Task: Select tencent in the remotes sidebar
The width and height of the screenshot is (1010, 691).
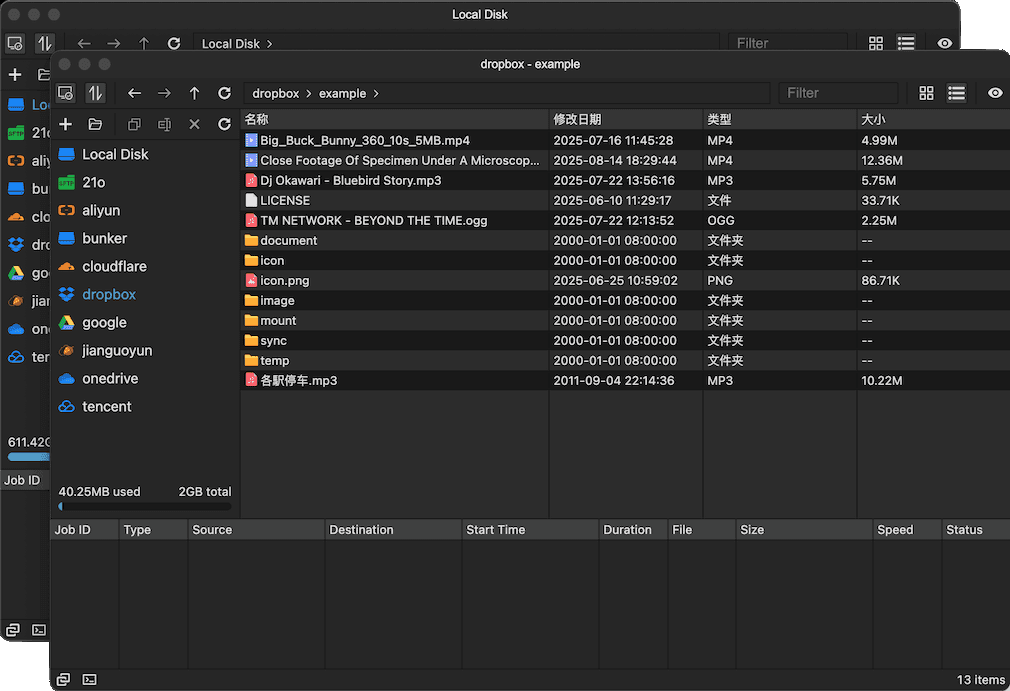Action: (106, 407)
